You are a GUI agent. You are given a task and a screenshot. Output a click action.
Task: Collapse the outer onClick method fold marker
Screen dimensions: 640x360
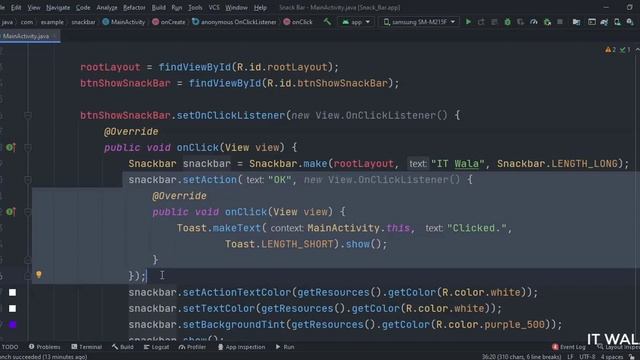click(28, 147)
